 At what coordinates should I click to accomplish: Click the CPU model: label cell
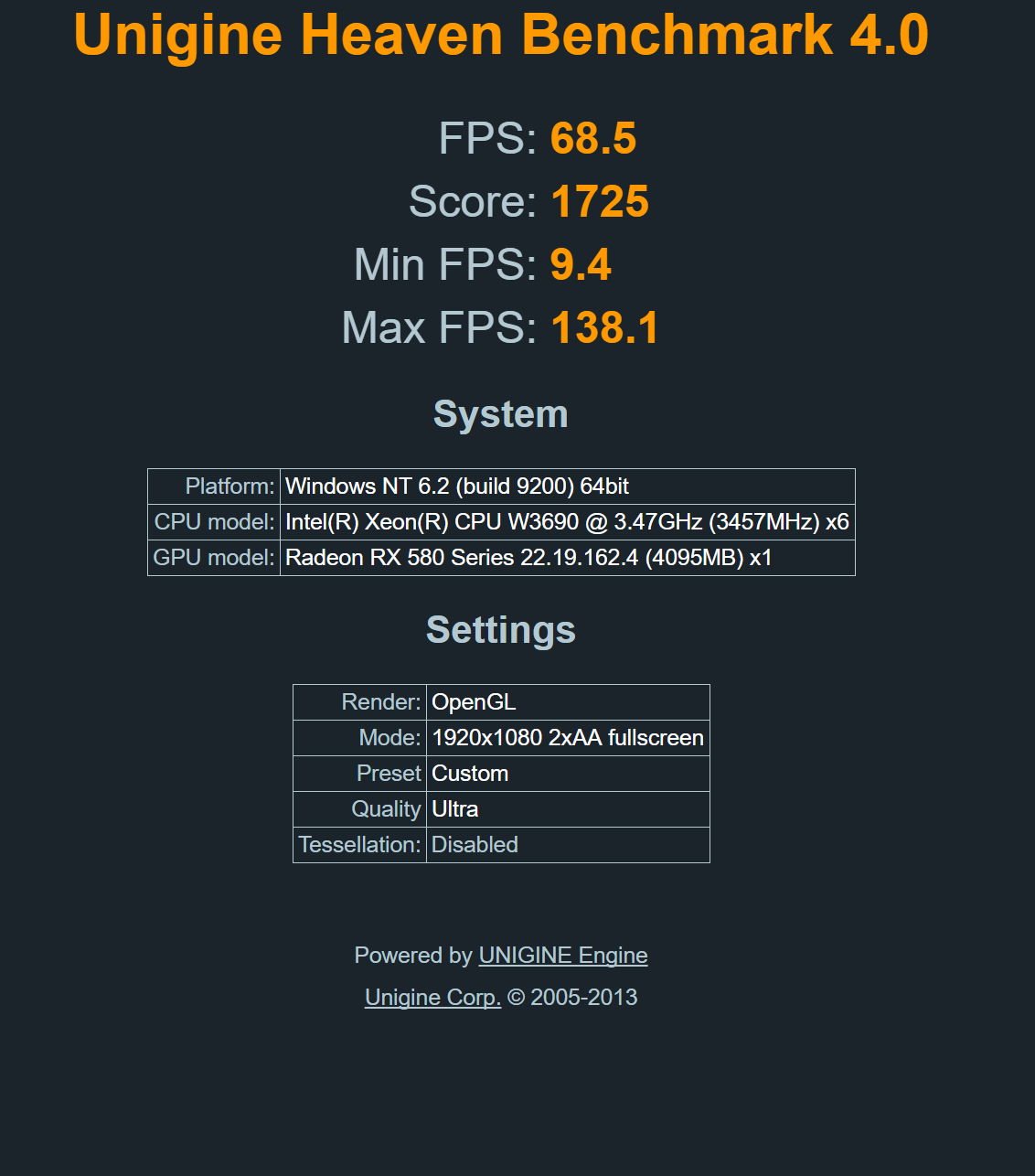[x=214, y=522]
